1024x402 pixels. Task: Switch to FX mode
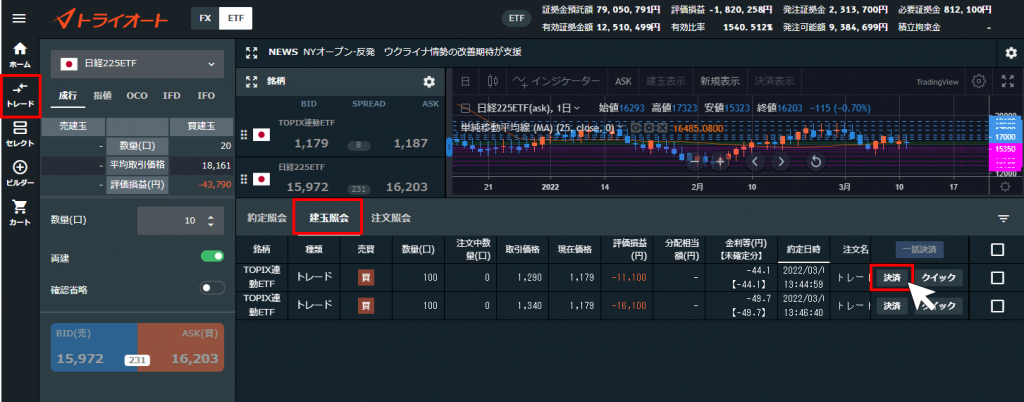[205, 18]
